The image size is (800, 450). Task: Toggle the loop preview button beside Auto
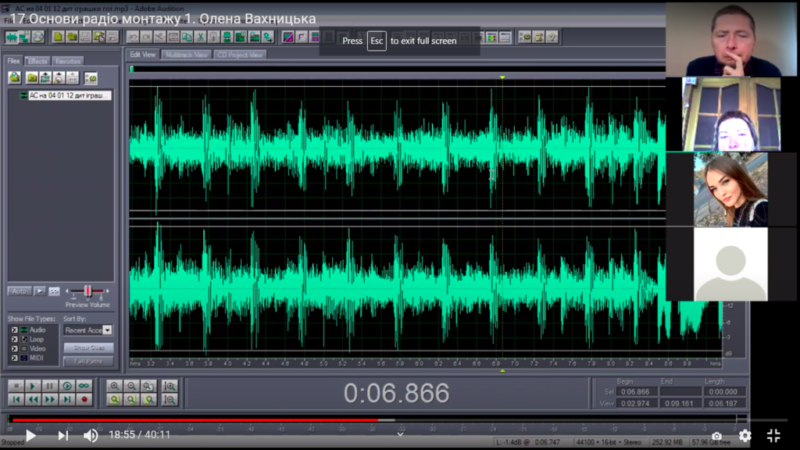54,291
